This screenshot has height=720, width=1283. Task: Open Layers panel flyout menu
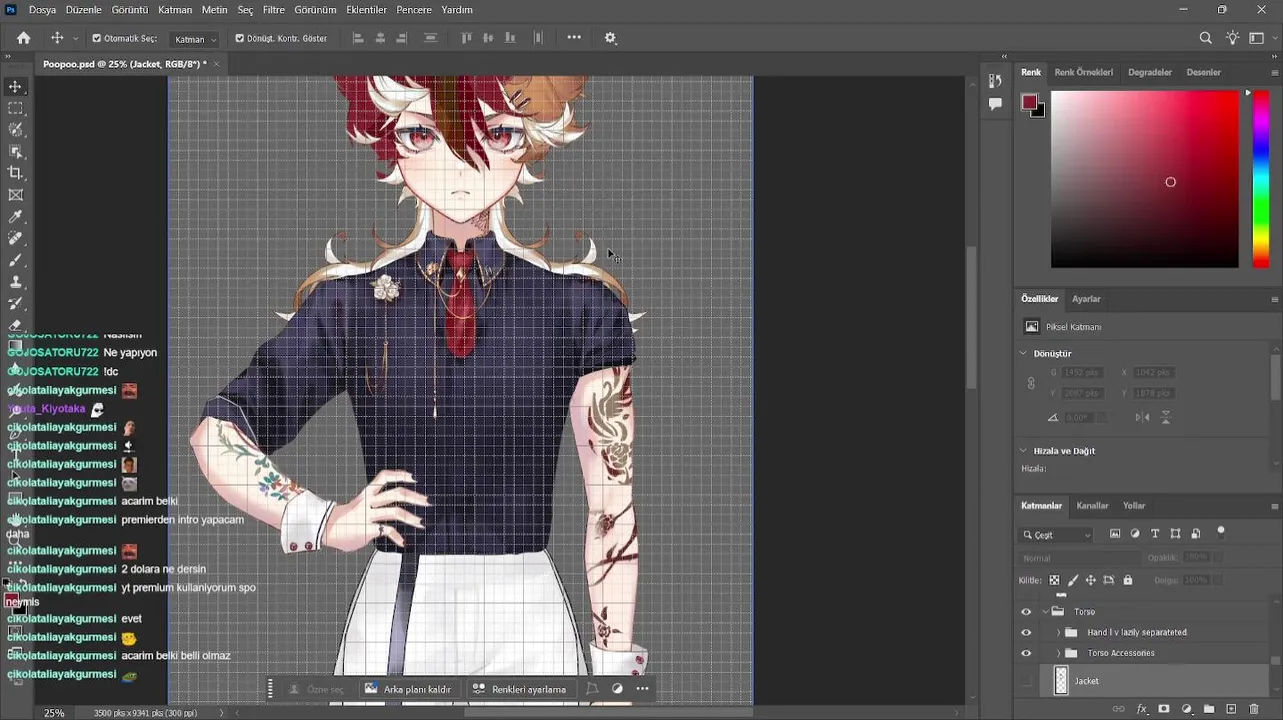[1274, 506]
